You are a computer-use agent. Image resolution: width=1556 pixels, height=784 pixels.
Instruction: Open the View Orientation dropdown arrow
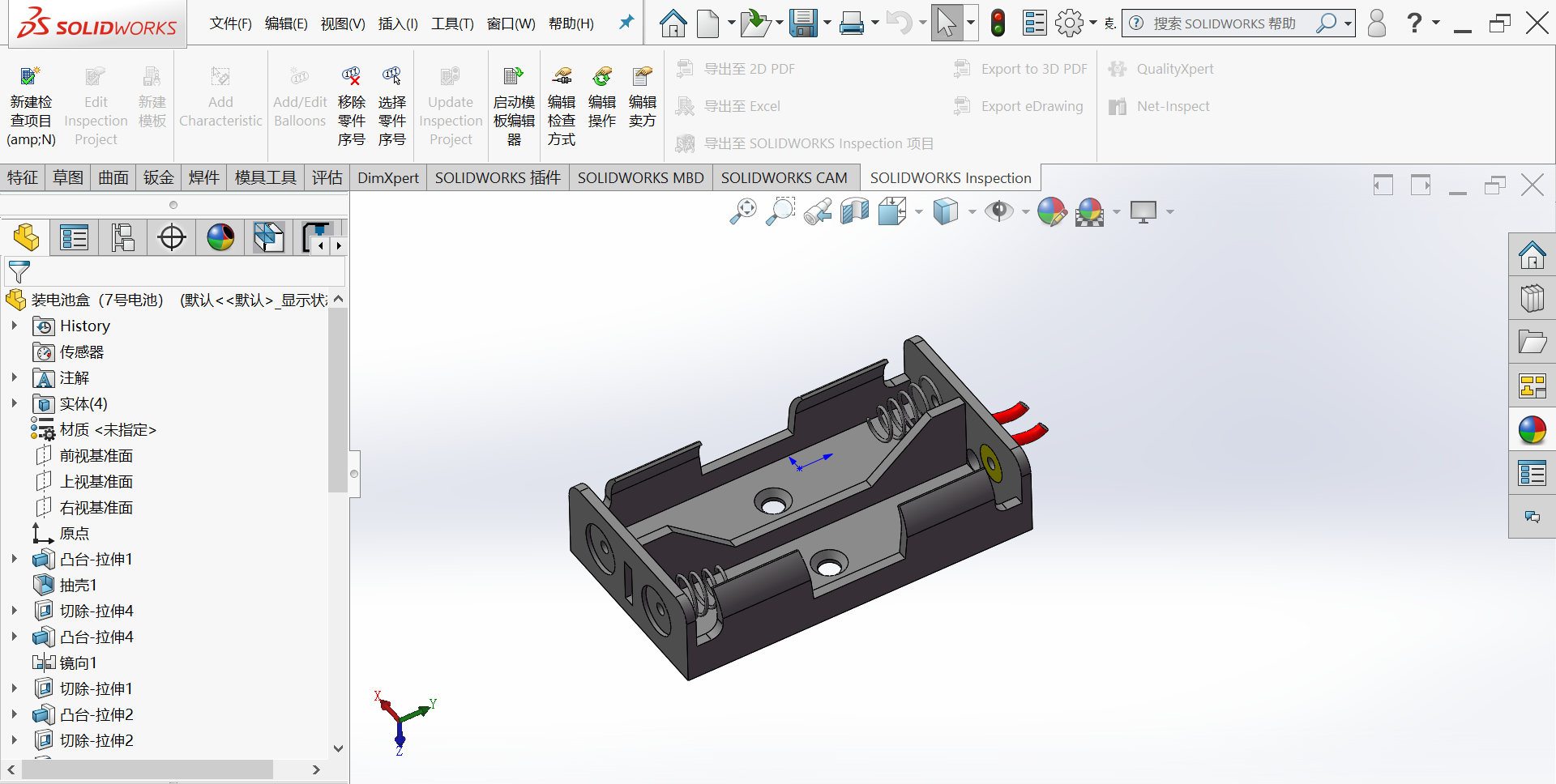[x=918, y=212]
